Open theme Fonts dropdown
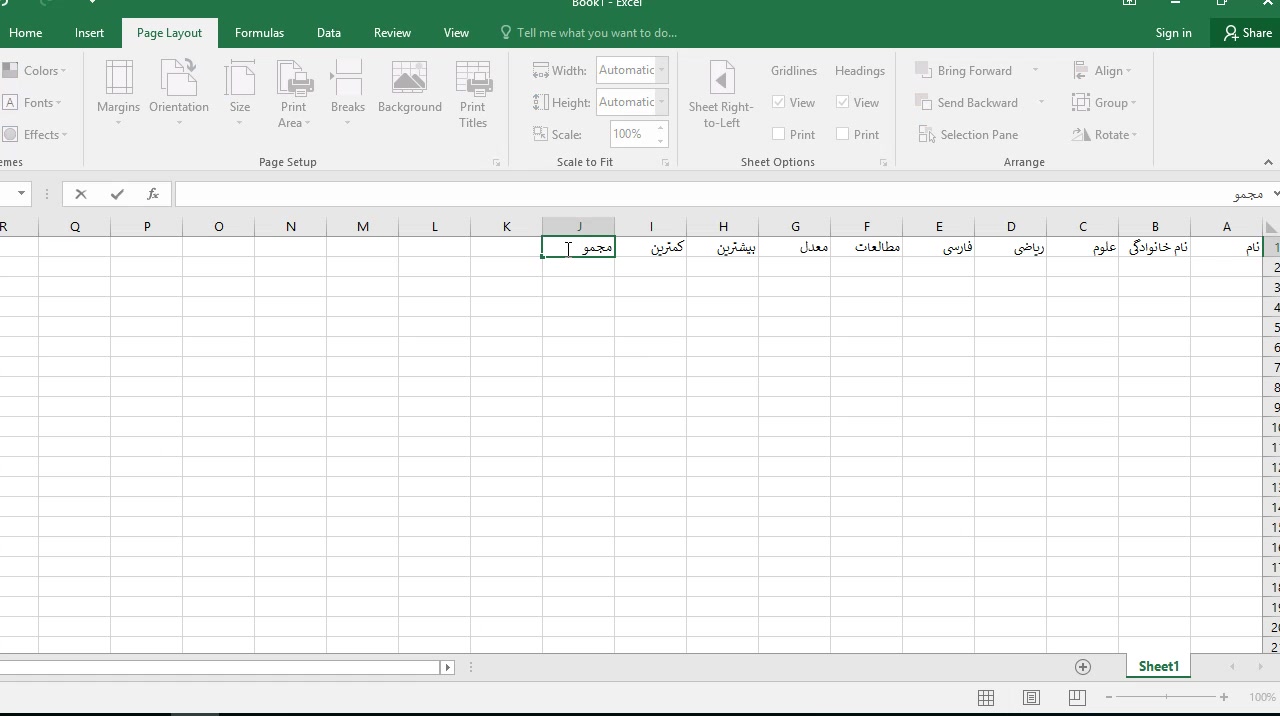1280x716 pixels. tap(32, 103)
